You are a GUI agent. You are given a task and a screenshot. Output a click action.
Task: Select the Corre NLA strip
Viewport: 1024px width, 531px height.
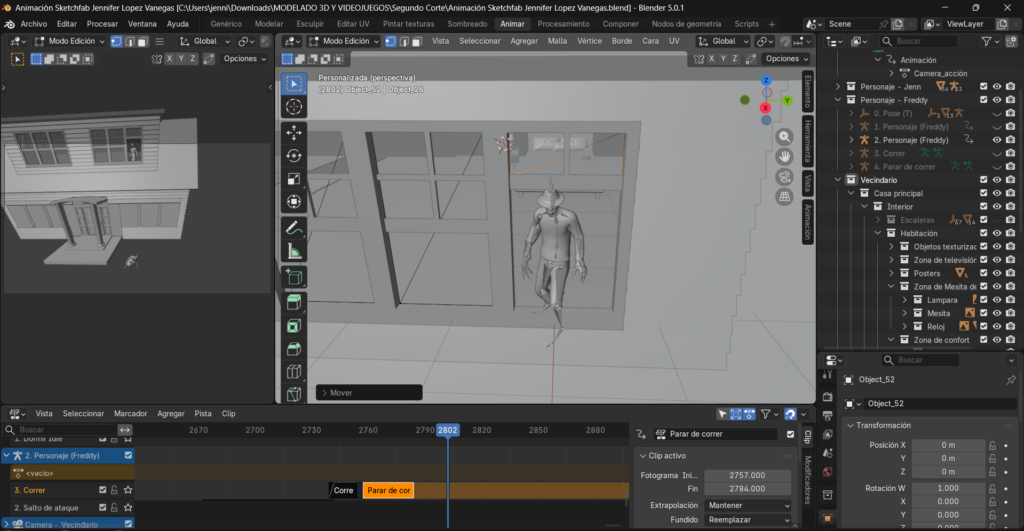tap(343, 491)
